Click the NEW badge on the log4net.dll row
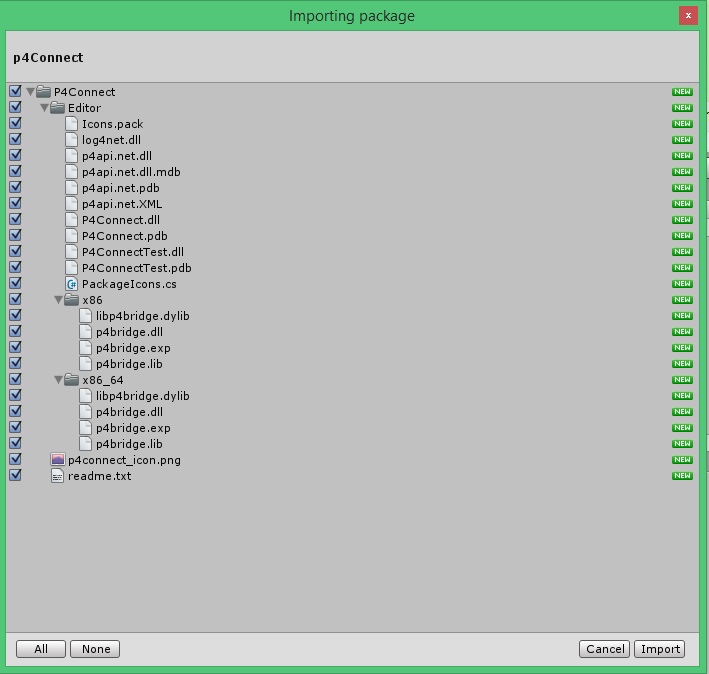 (x=682, y=140)
